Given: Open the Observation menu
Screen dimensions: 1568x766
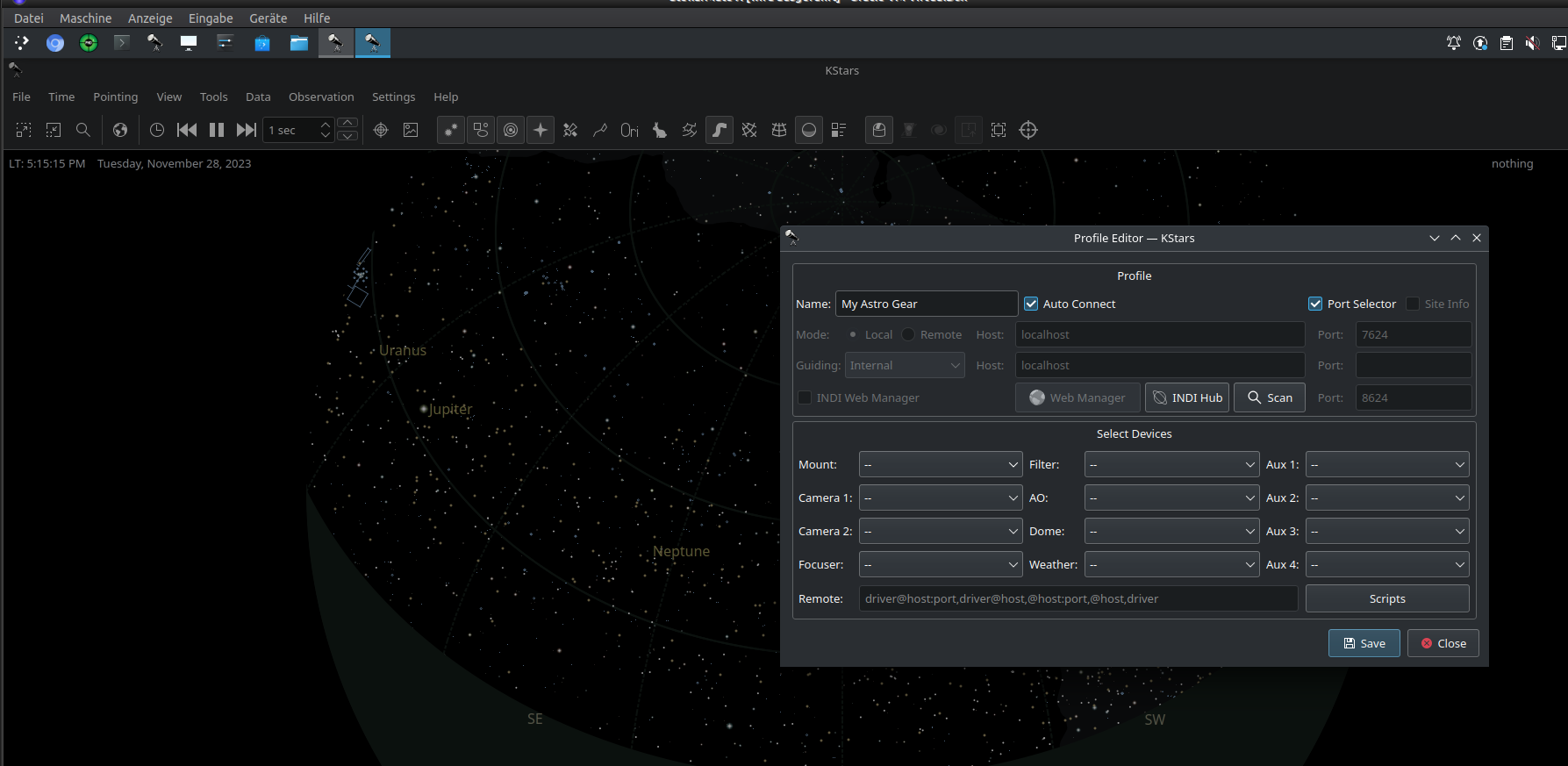Looking at the screenshot, I should tap(321, 97).
